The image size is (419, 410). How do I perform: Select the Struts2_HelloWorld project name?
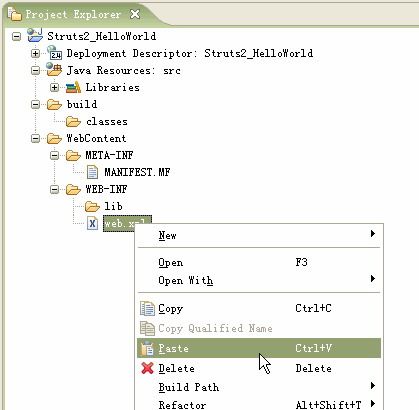click(x=102, y=36)
